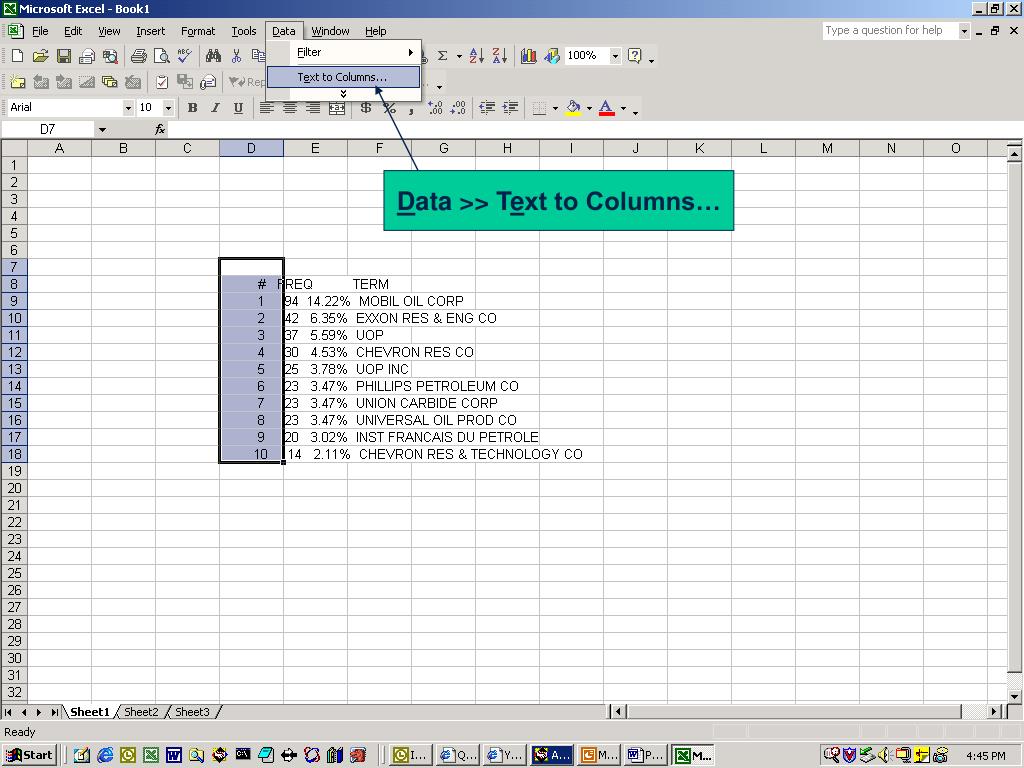The width and height of the screenshot is (1024, 768).
Task: Toggle underline formatting
Action: [x=238, y=108]
